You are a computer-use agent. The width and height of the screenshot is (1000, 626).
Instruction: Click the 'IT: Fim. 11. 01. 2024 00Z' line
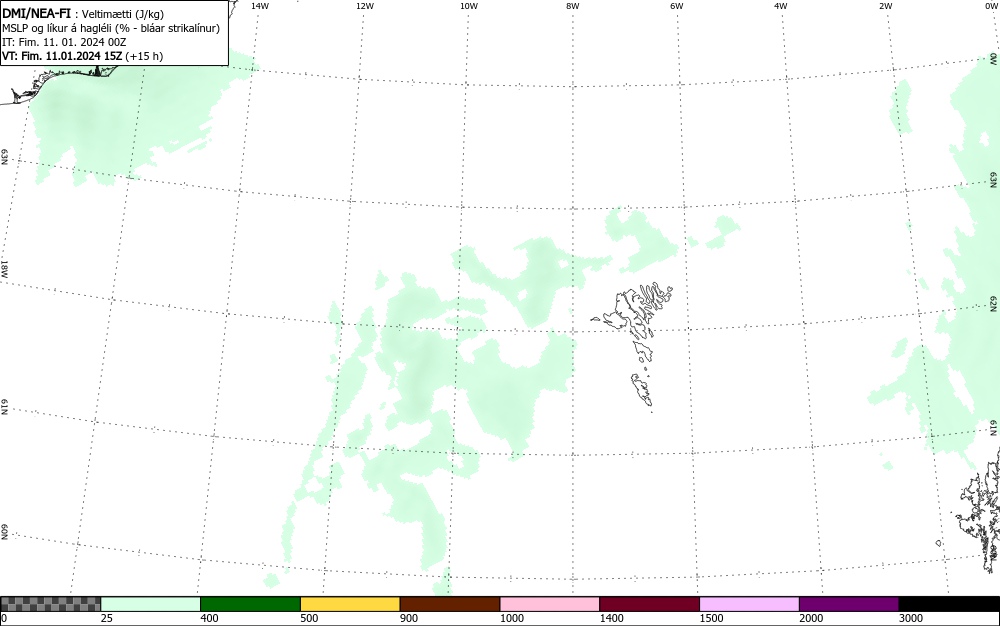[x=64, y=42]
